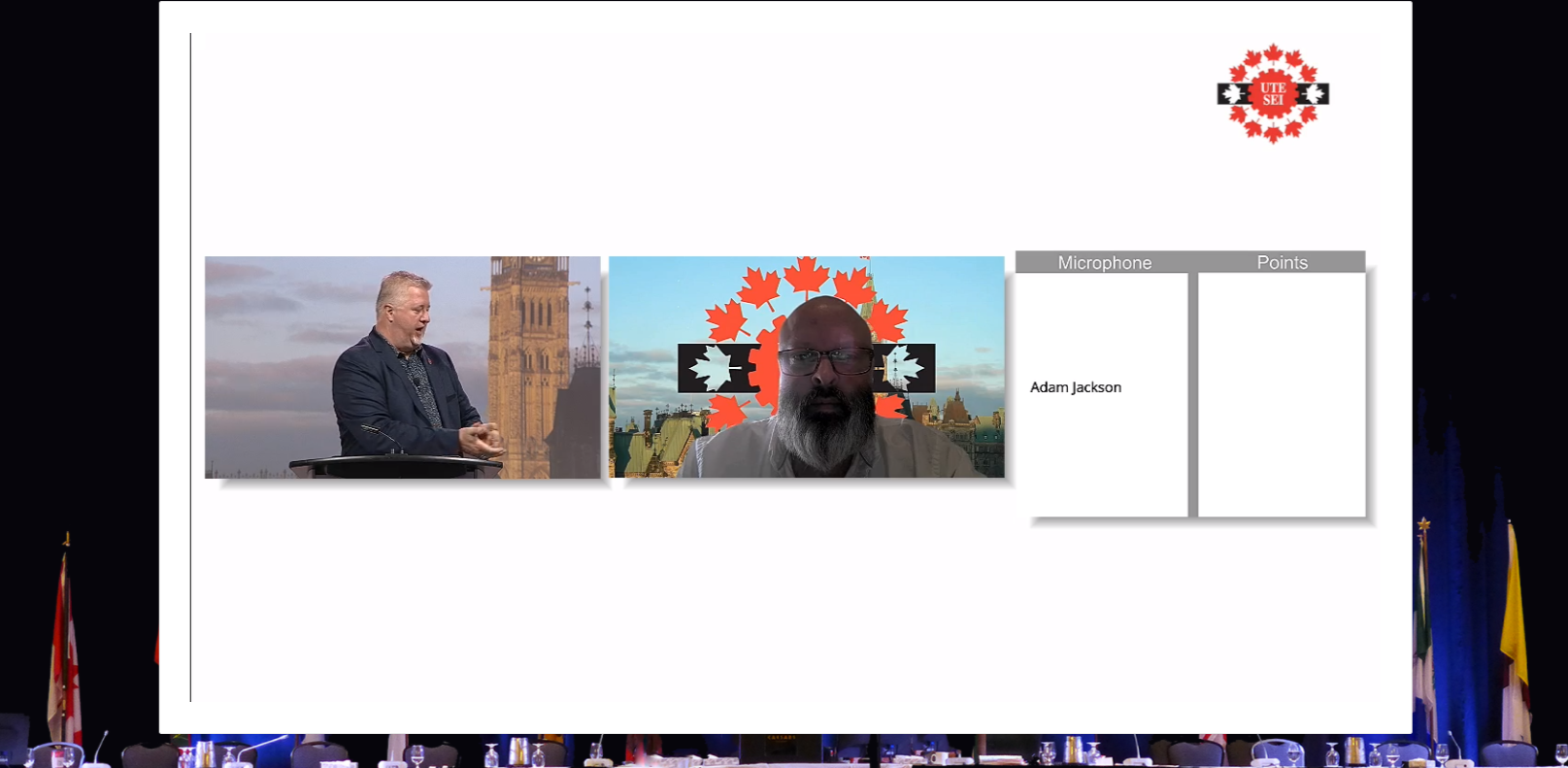Click the right white maple leaf in UTE SEI logo
Image resolution: width=1568 pixels, height=768 pixels.
point(1314,94)
